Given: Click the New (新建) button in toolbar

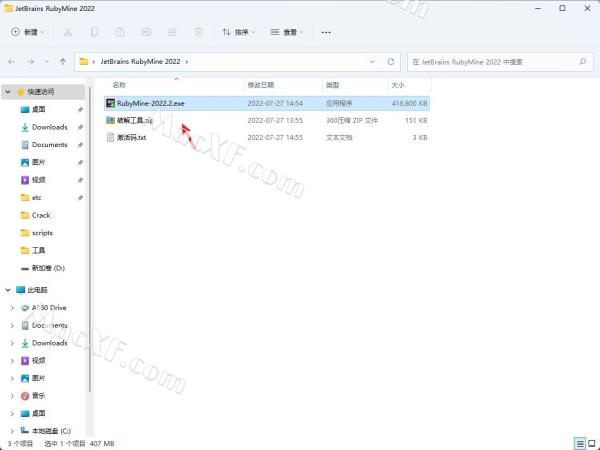Looking at the screenshot, I should [x=27, y=32].
